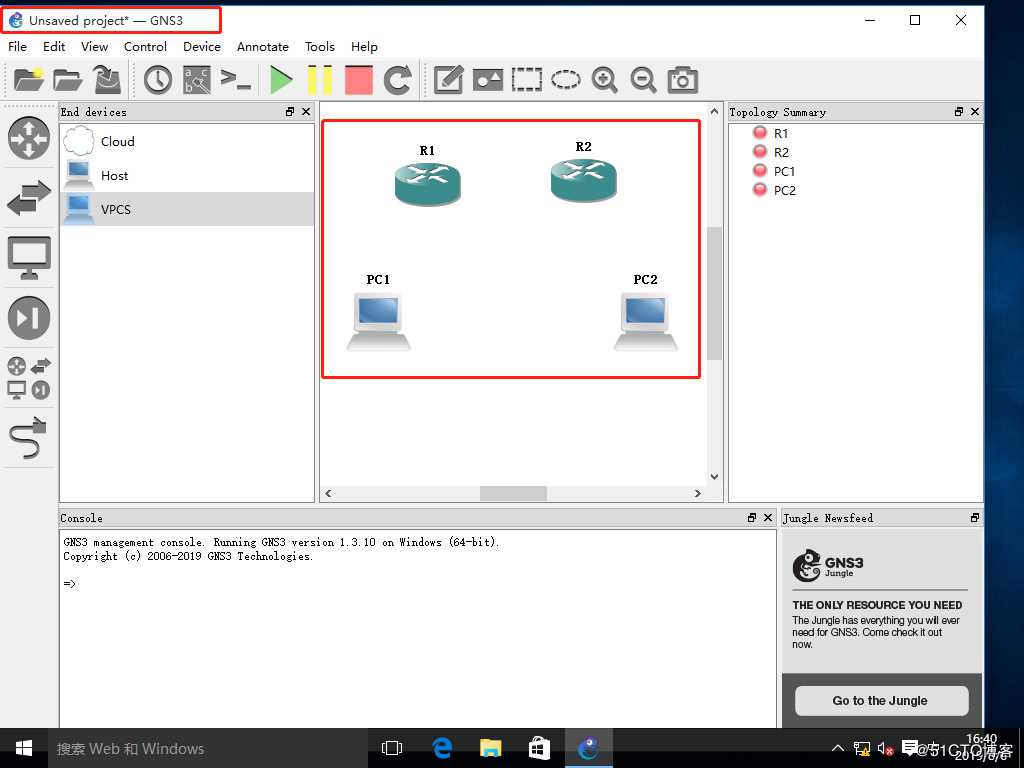Undock the Jungle Newsfeed panel
This screenshot has width=1024, height=768.
pos(975,517)
